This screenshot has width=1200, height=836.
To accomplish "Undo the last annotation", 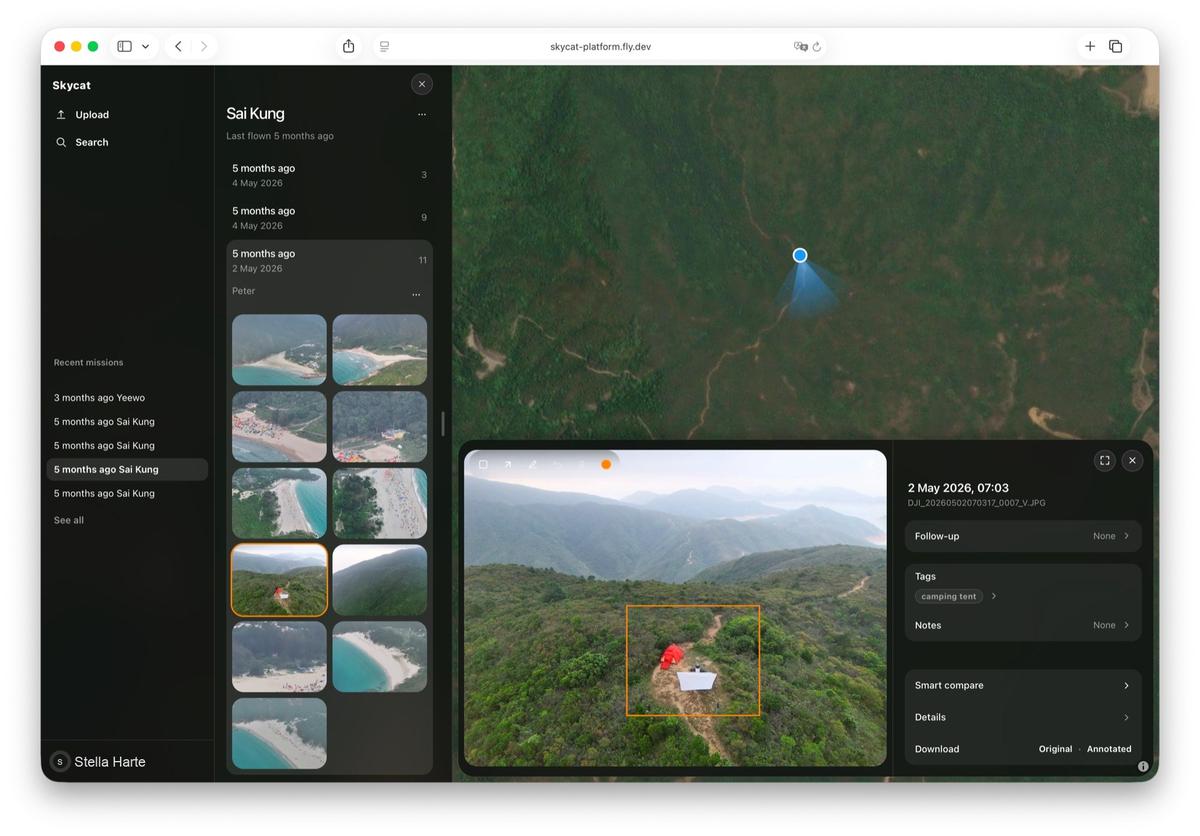I will tap(557, 464).
